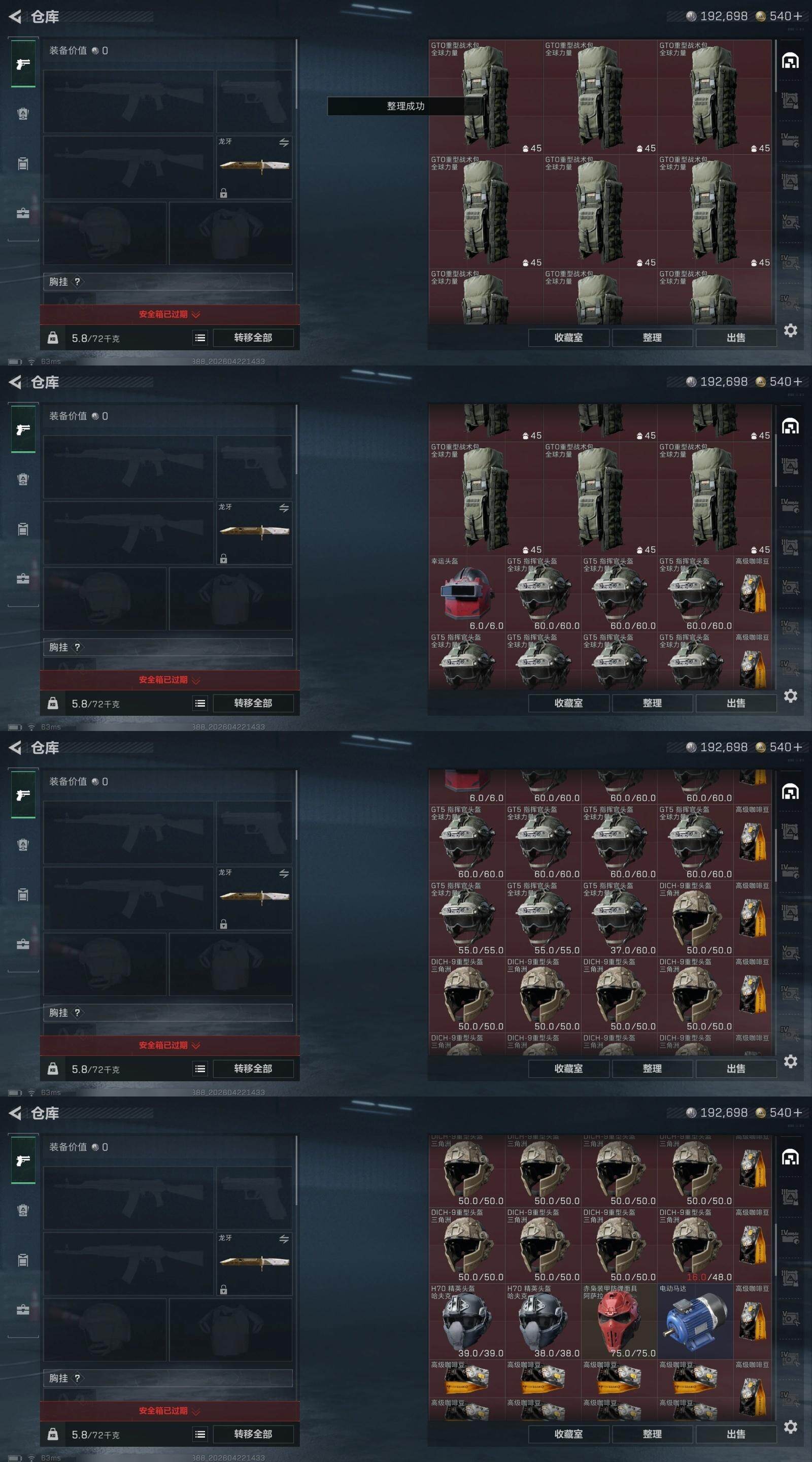Toggle the lock on 龙牙 slot in 电动马达 view

click(x=224, y=1289)
